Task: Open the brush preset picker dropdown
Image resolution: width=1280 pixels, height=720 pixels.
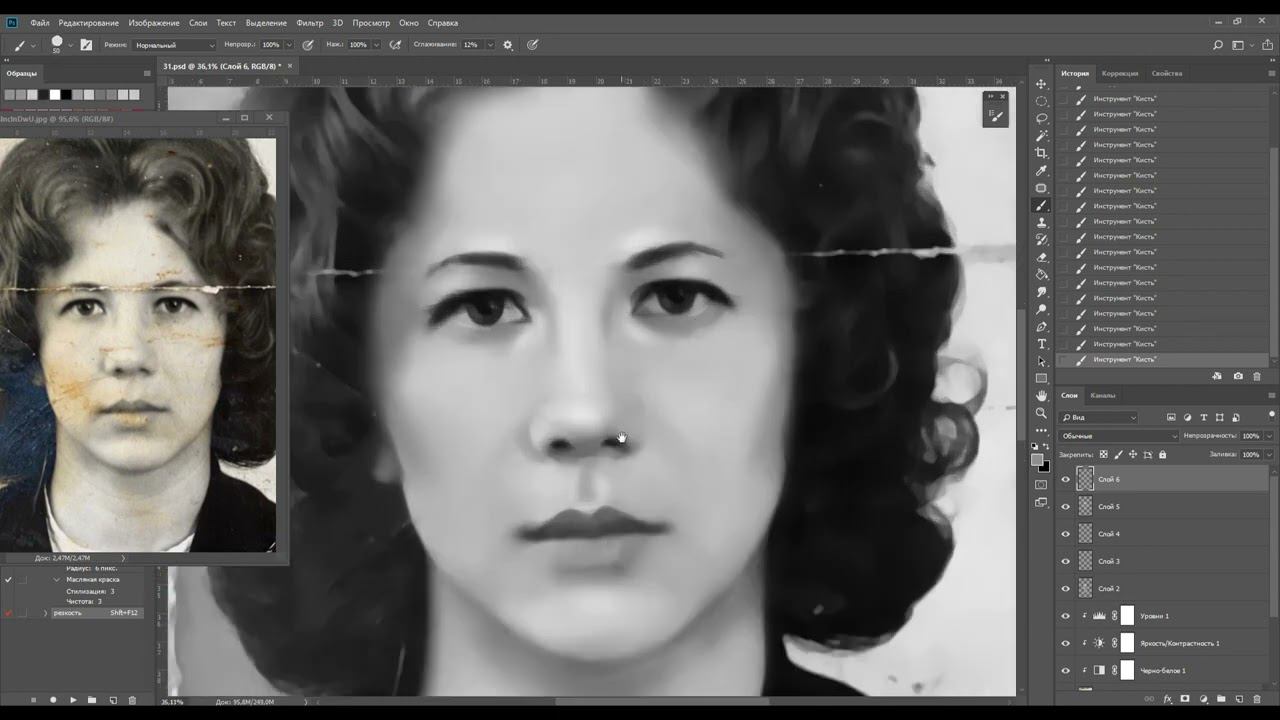Action: click(x=70, y=45)
